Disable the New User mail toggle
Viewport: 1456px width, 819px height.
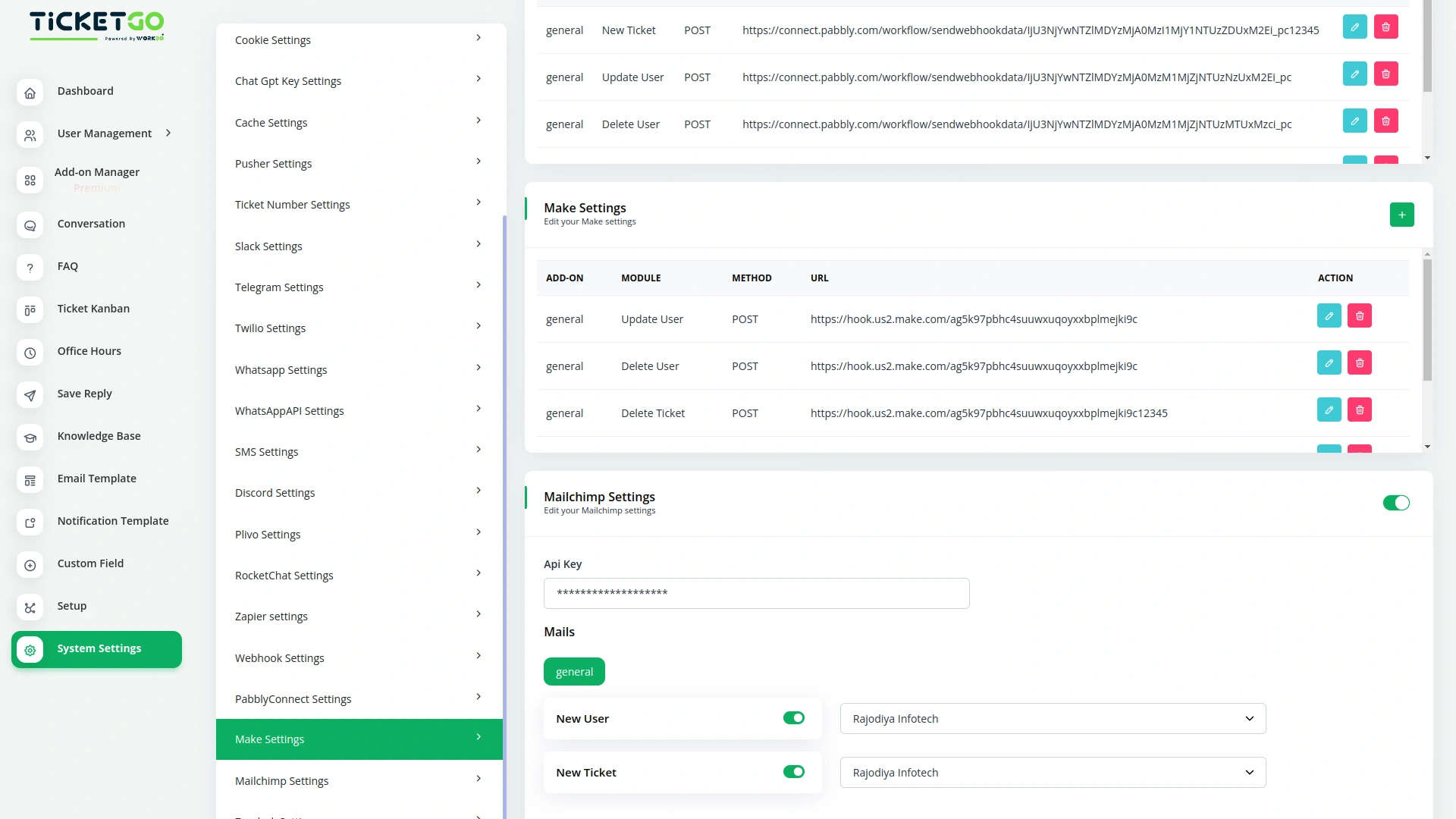(793, 717)
